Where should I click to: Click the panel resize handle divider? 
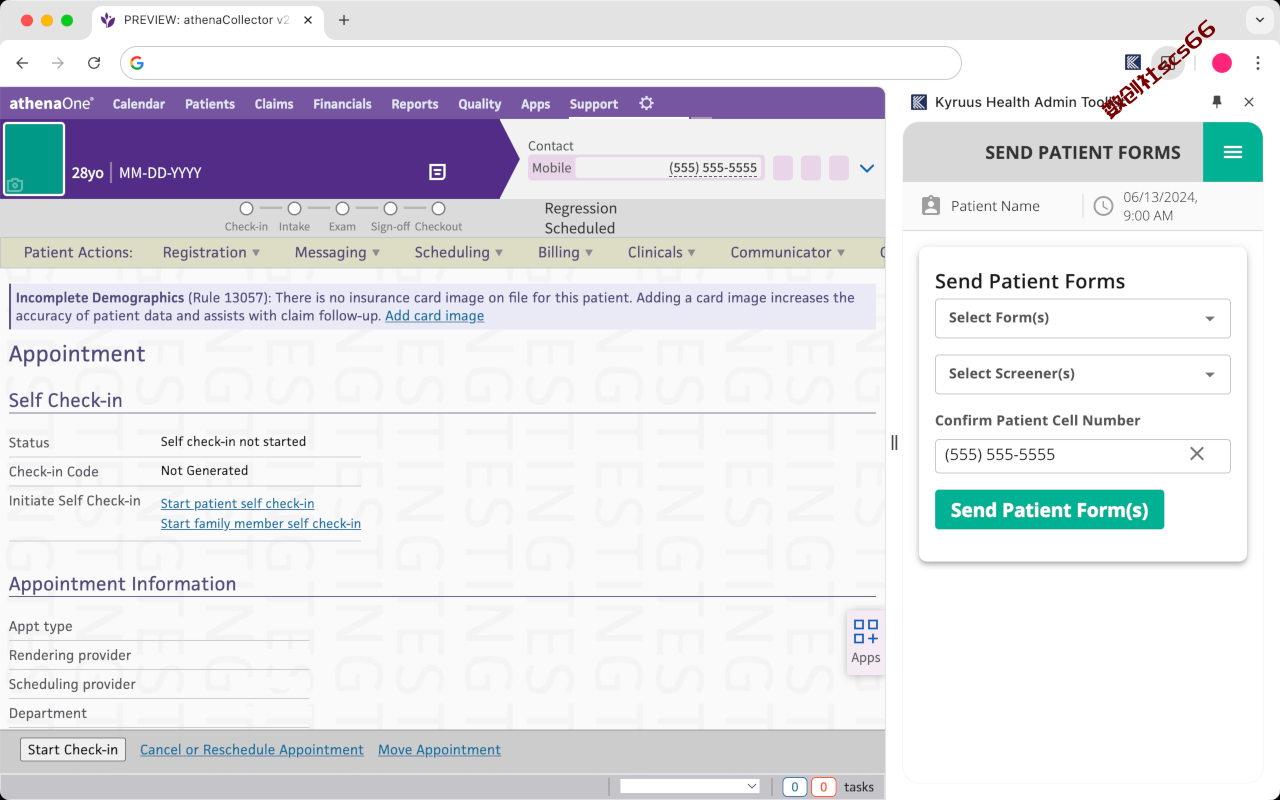tap(894, 442)
